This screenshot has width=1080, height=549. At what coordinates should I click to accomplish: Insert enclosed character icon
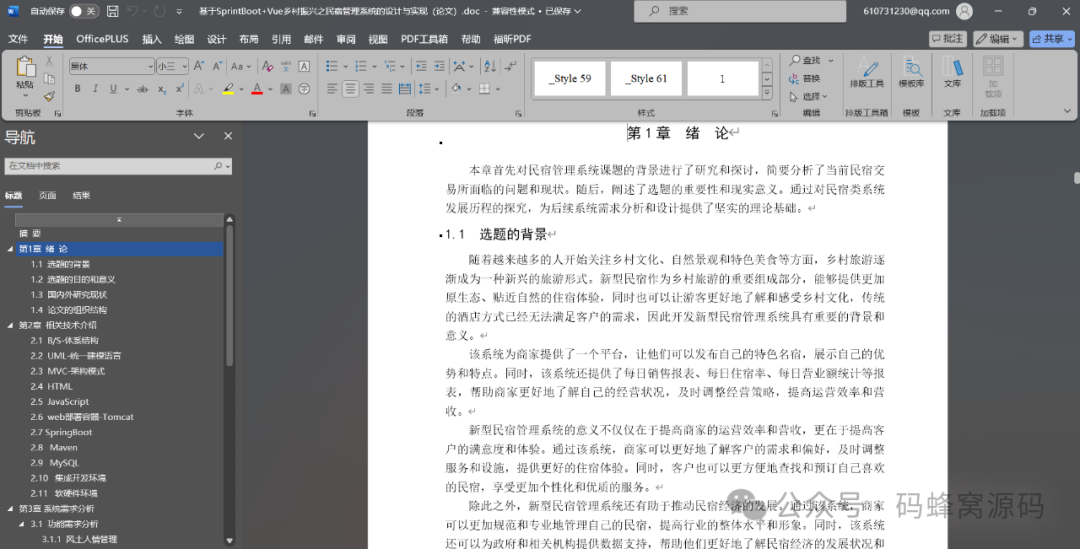[304, 89]
